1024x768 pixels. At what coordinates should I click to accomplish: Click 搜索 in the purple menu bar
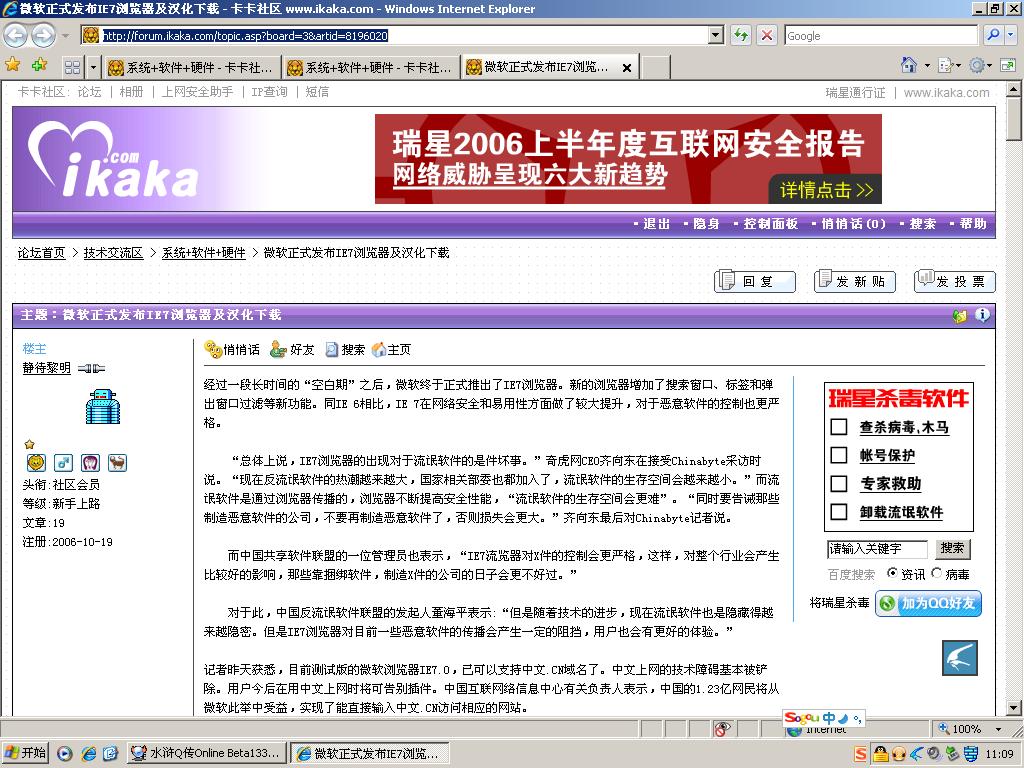[923, 223]
